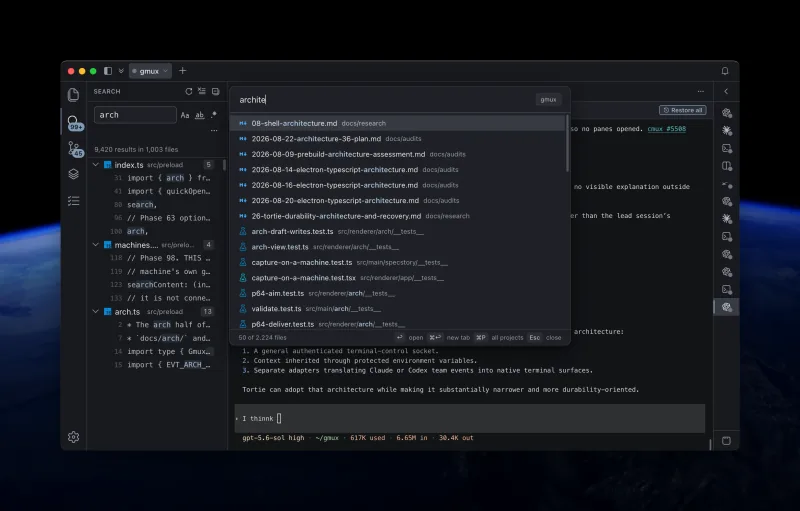This screenshot has height=511, width=800.
Task: Open source control icon with 45 badge
Action: pyautogui.click(x=75, y=149)
